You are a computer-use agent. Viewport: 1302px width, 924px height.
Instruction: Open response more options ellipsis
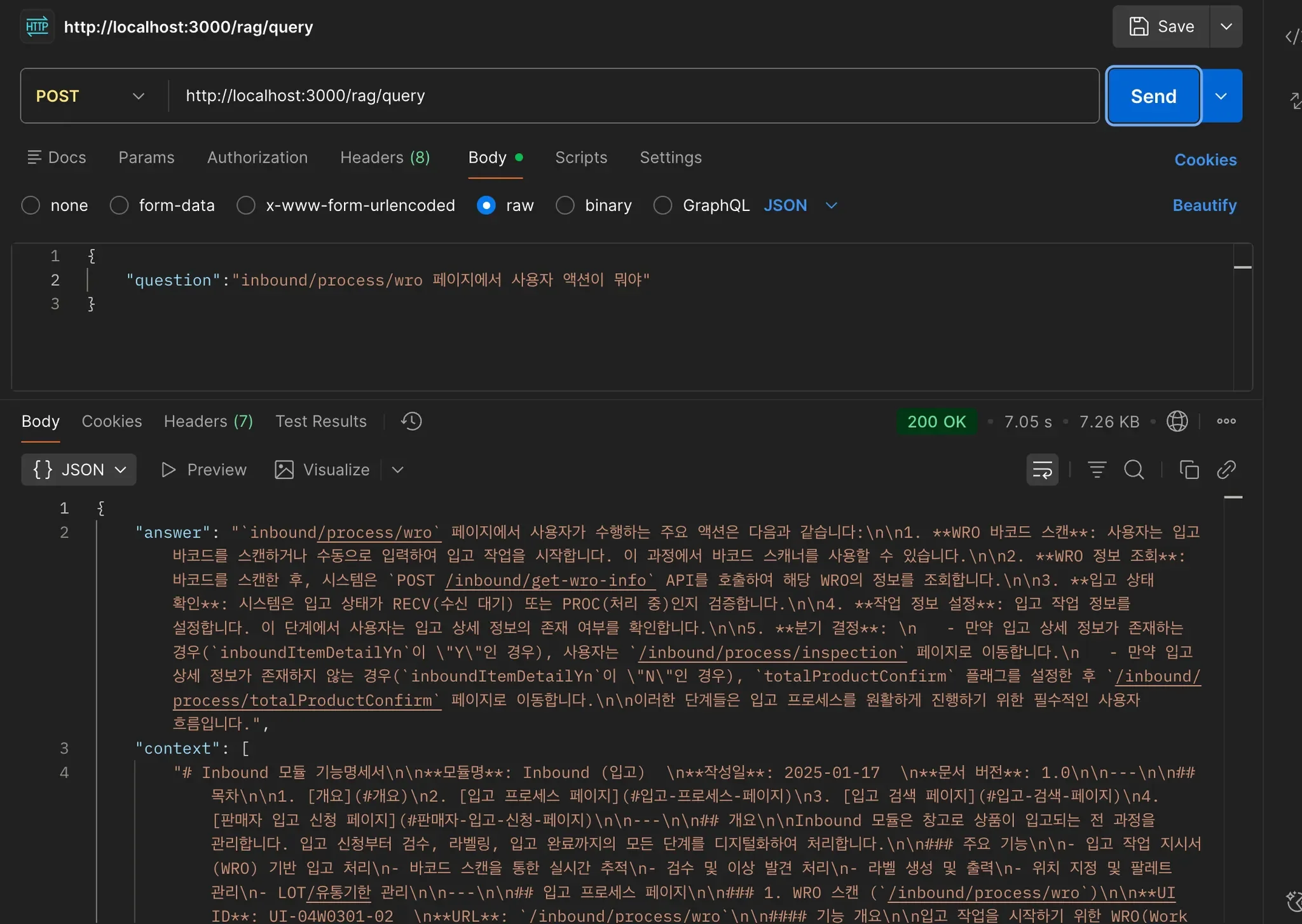(x=1226, y=421)
